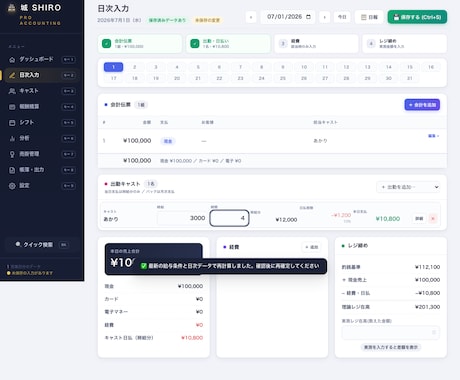Open the キャスト people icon in sidebar

coord(12,91)
